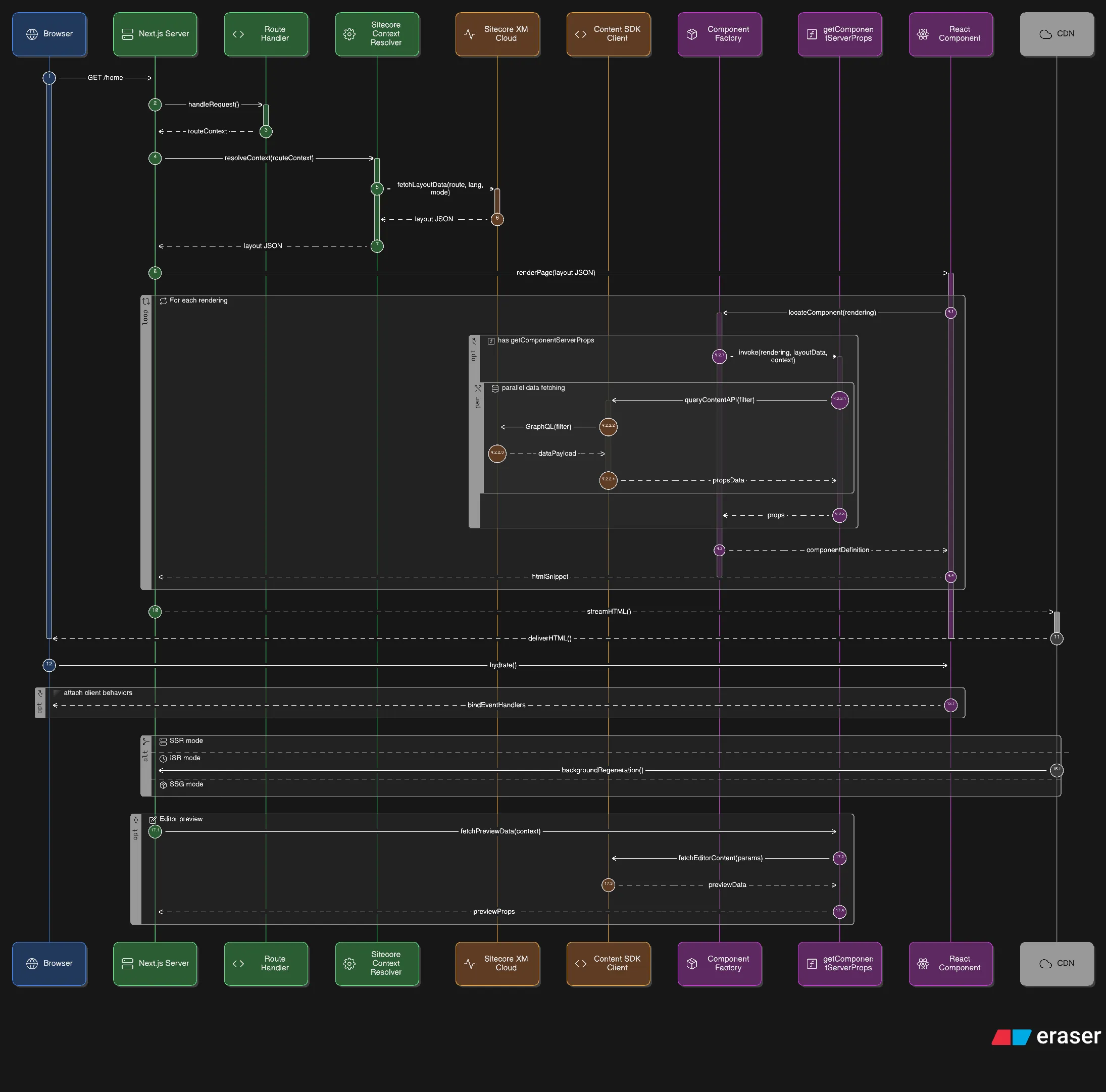Click the cube icon in bottom Component Factory box

[x=691, y=964]
